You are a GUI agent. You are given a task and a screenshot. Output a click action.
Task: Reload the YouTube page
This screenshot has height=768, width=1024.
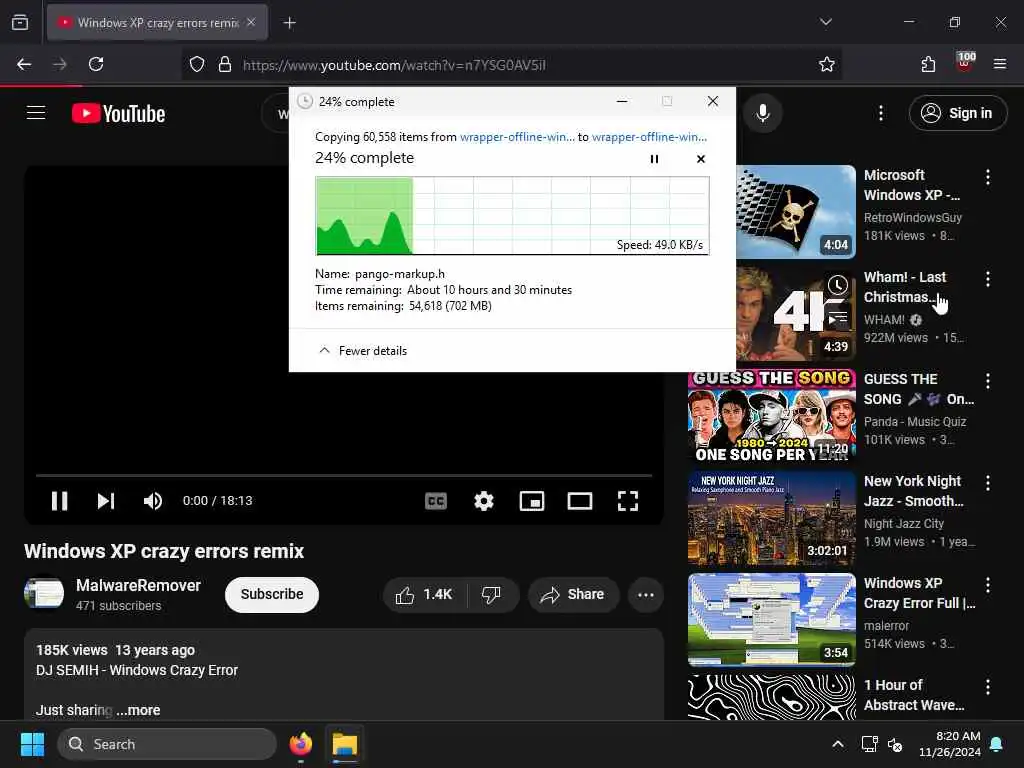point(96,64)
